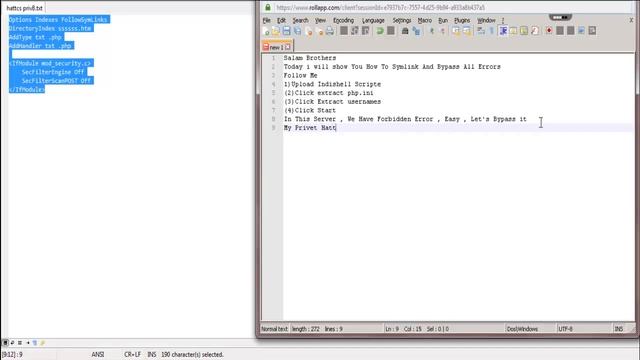
Task: Save the document with the Save icon
Action: point(287,31)
